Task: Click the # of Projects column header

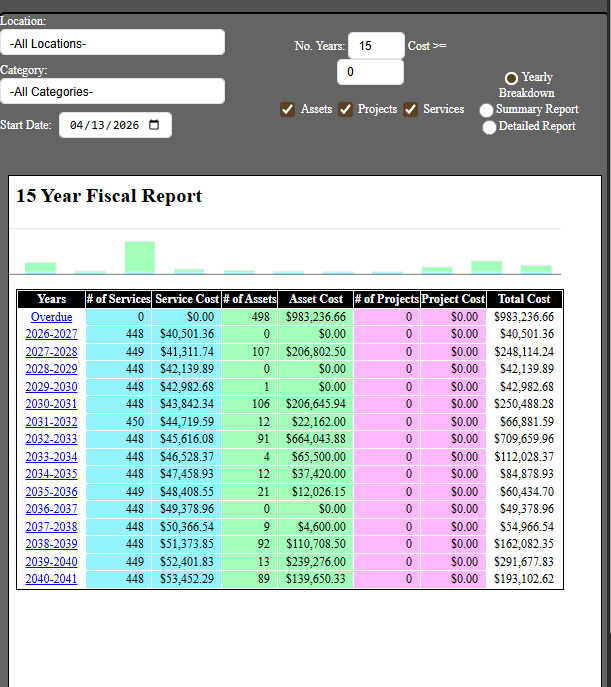Action: pos(387,299)
